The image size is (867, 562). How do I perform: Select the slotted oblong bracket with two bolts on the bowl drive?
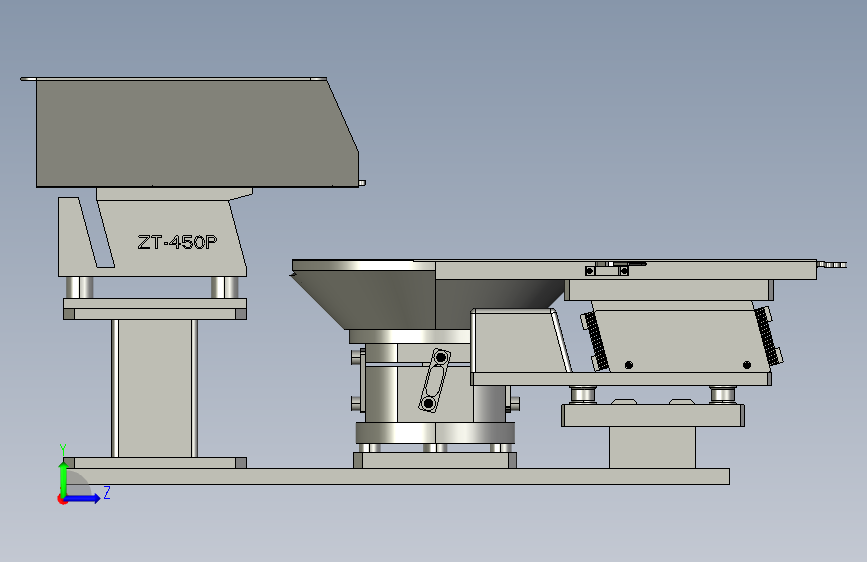(x=434, y=380)
